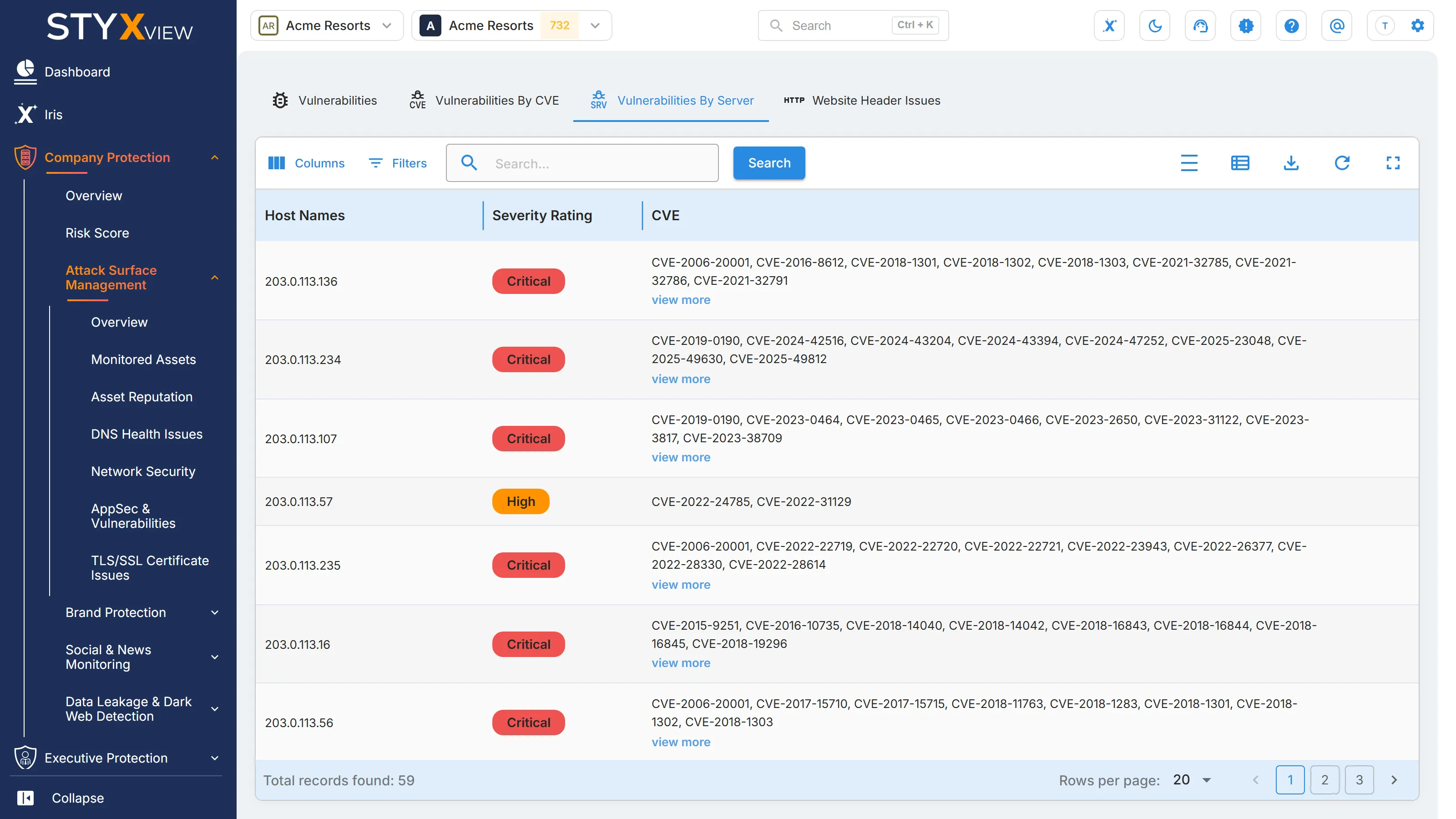Click the @ mention icon

(1337, 25)
